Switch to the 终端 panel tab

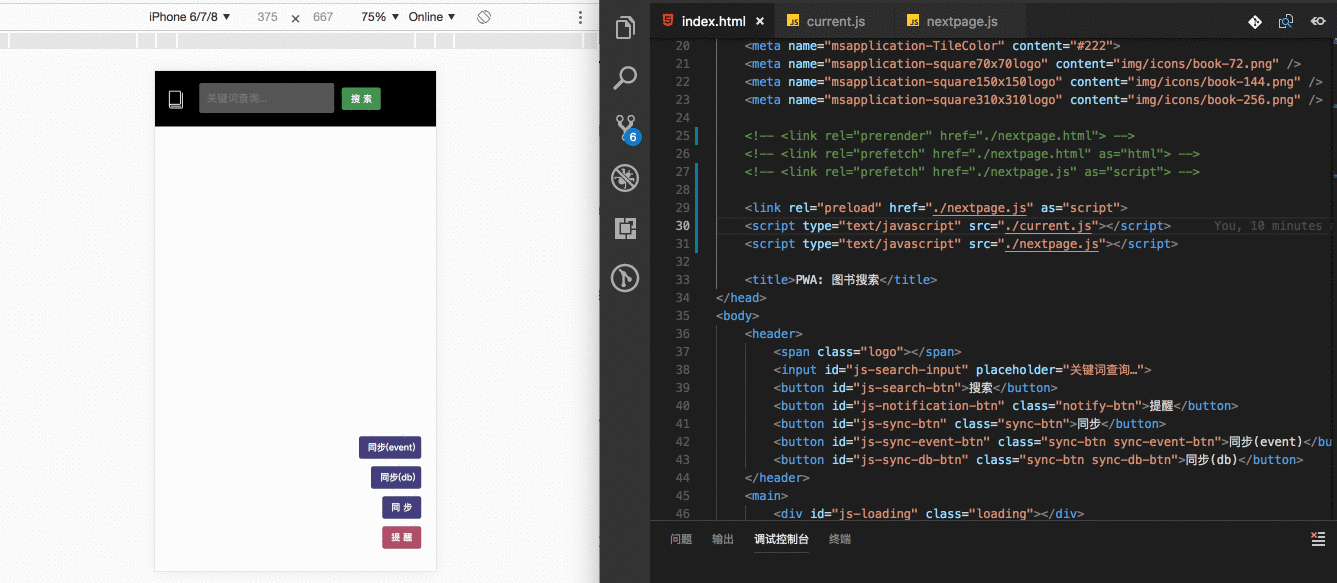(840, 539)
